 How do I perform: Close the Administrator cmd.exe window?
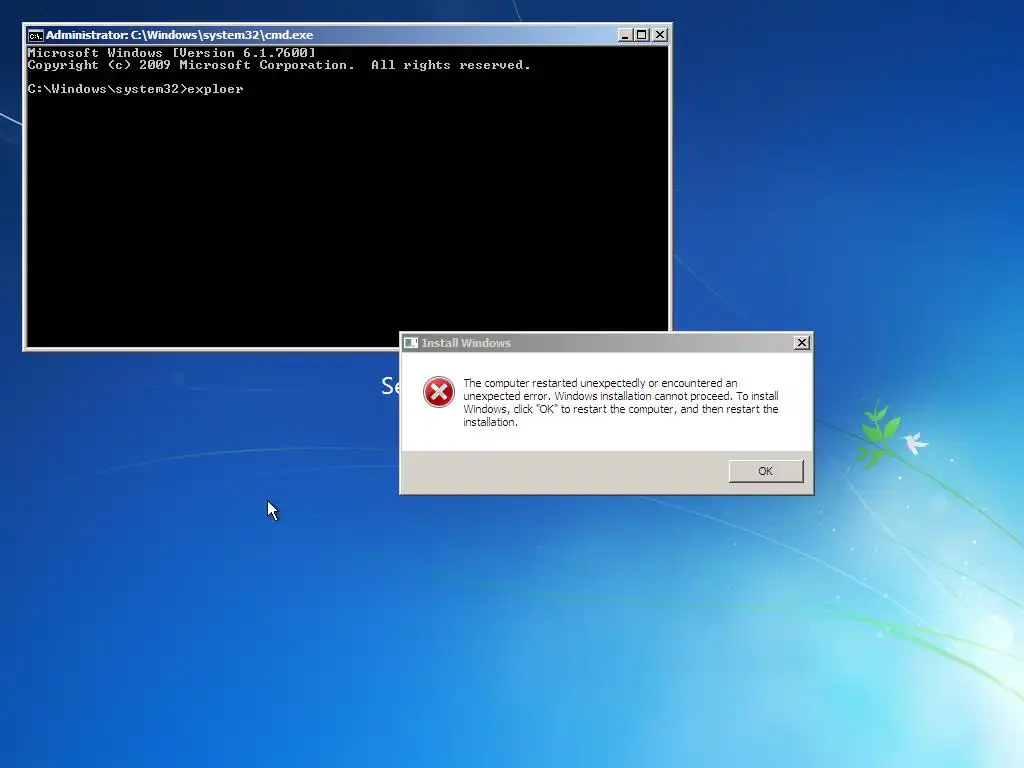(x=660, y=35)
